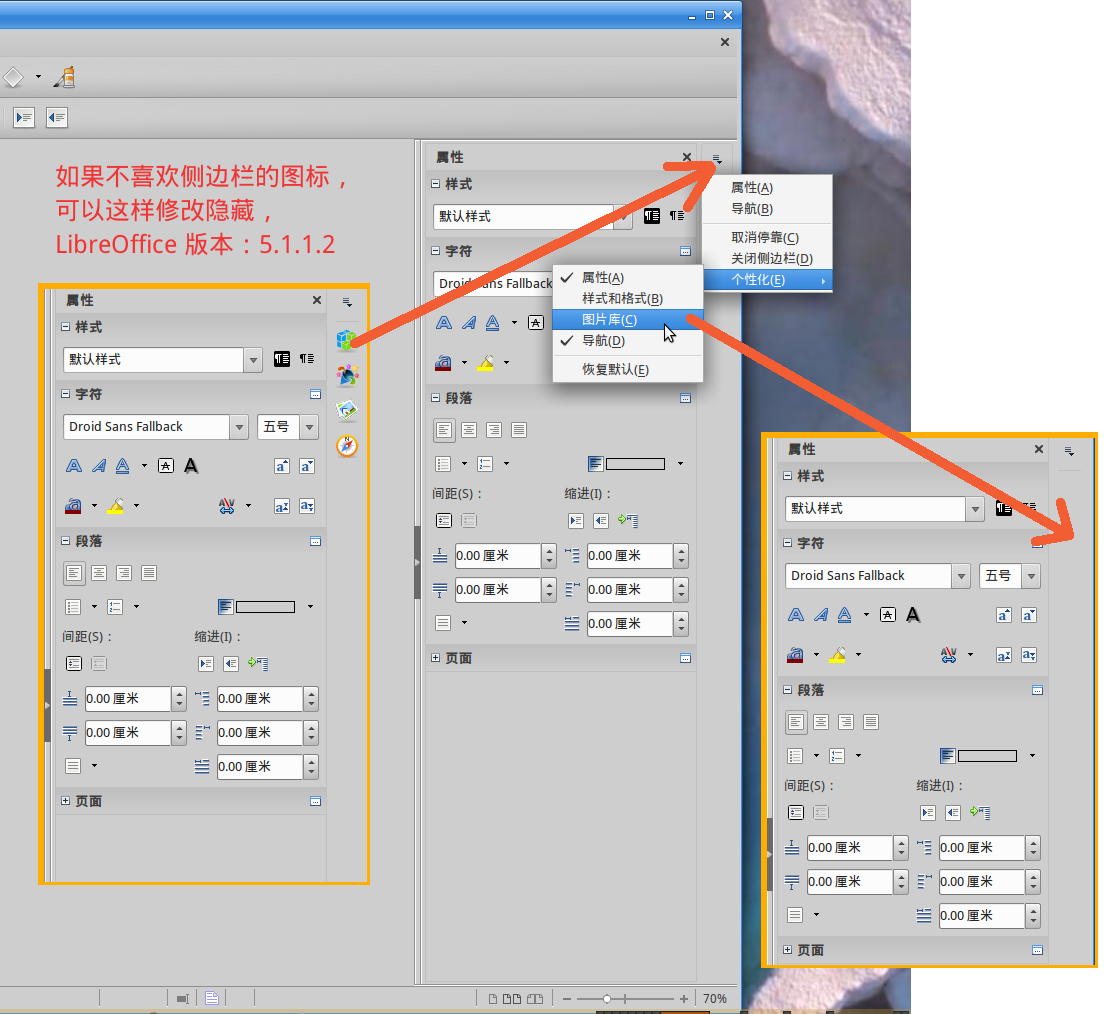Image resolution: width=1114 pixels, height=1014 pixels.
Task: Click paragraph background color swatch in left panel
Action: pyautogui.click(x=257, y=607)
